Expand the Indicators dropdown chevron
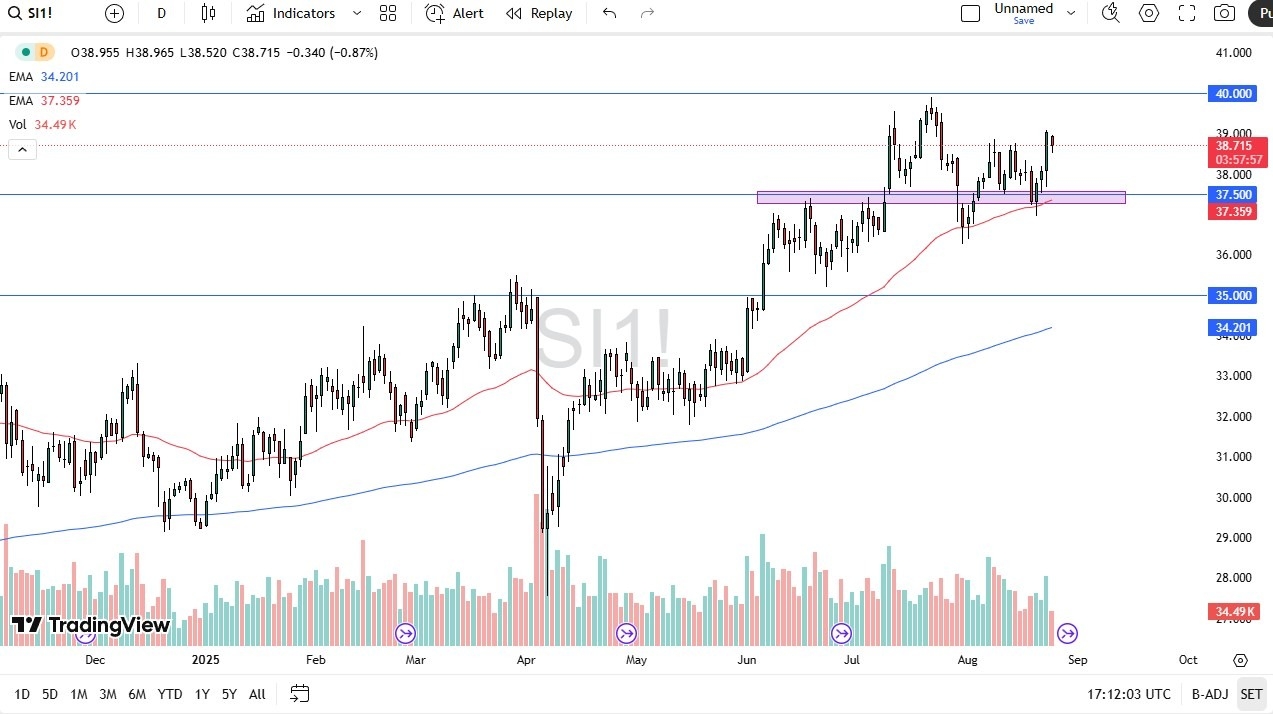 (356, 13)
